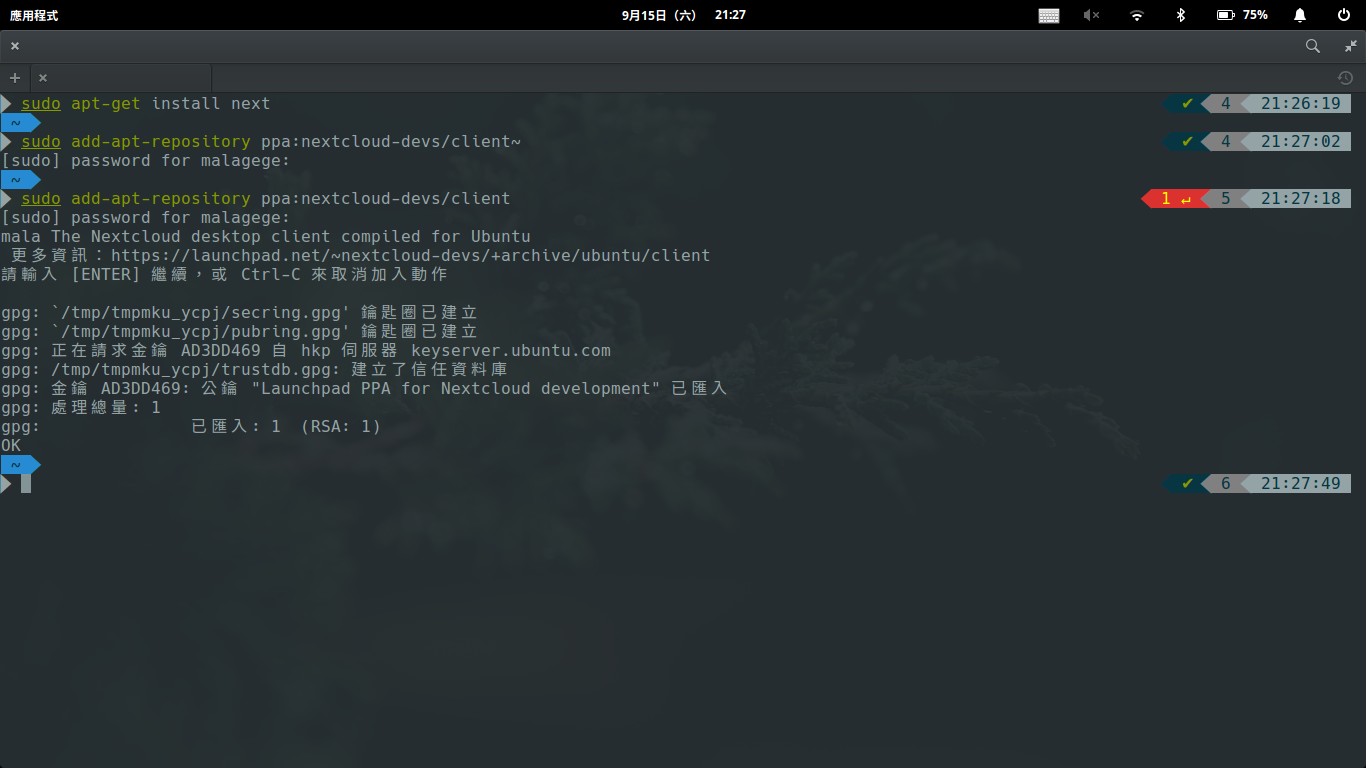
Task: Open the 應用程式 applications menu
Action: [34, 15]
